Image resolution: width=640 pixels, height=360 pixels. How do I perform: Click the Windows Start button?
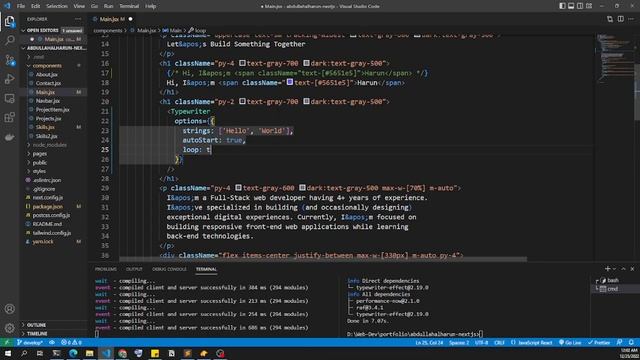coord(8,353)
